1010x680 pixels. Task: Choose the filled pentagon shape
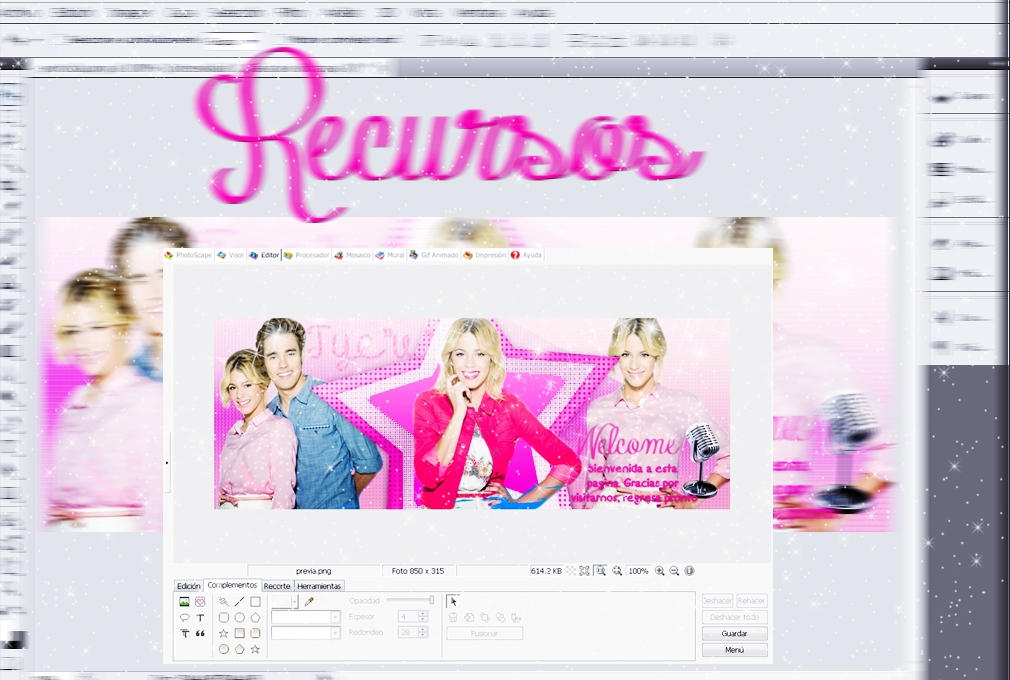[240, 649]
